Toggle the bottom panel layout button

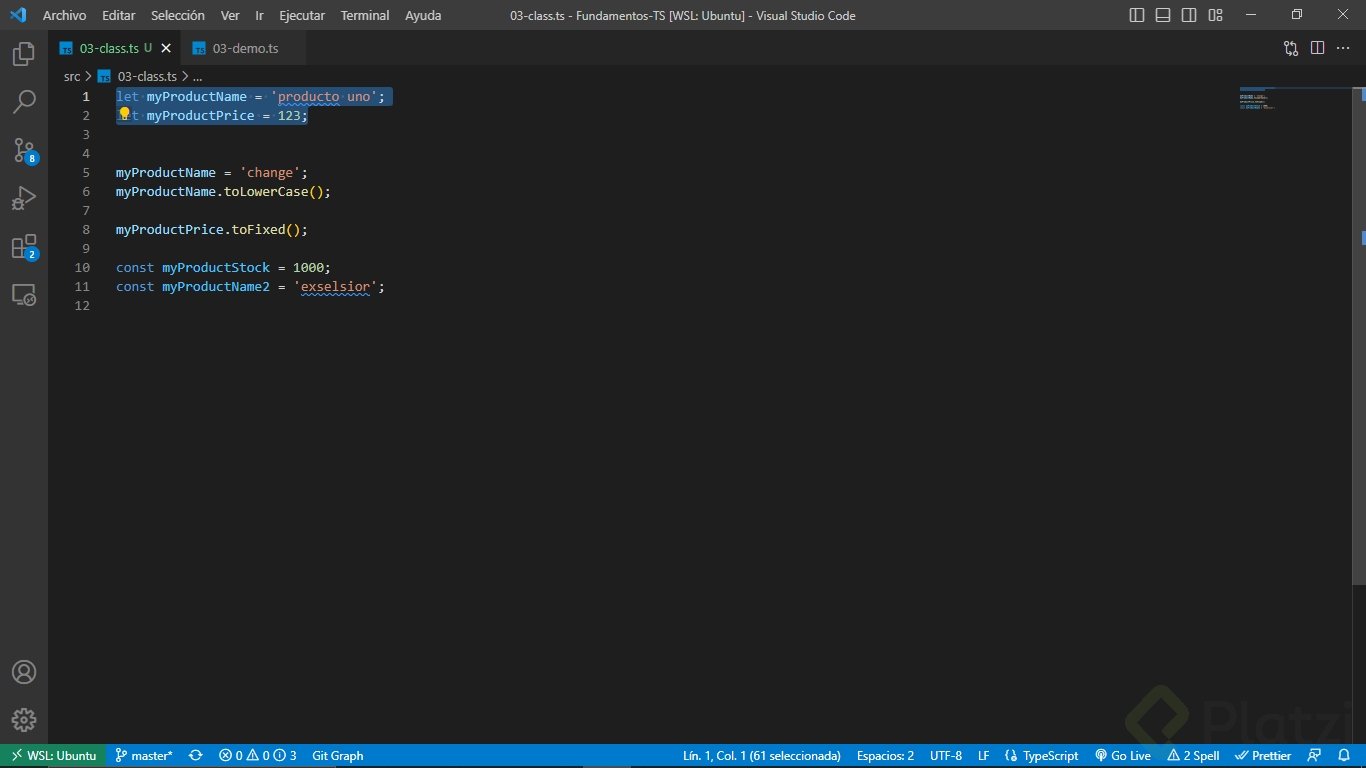[x=1163, y=15]
